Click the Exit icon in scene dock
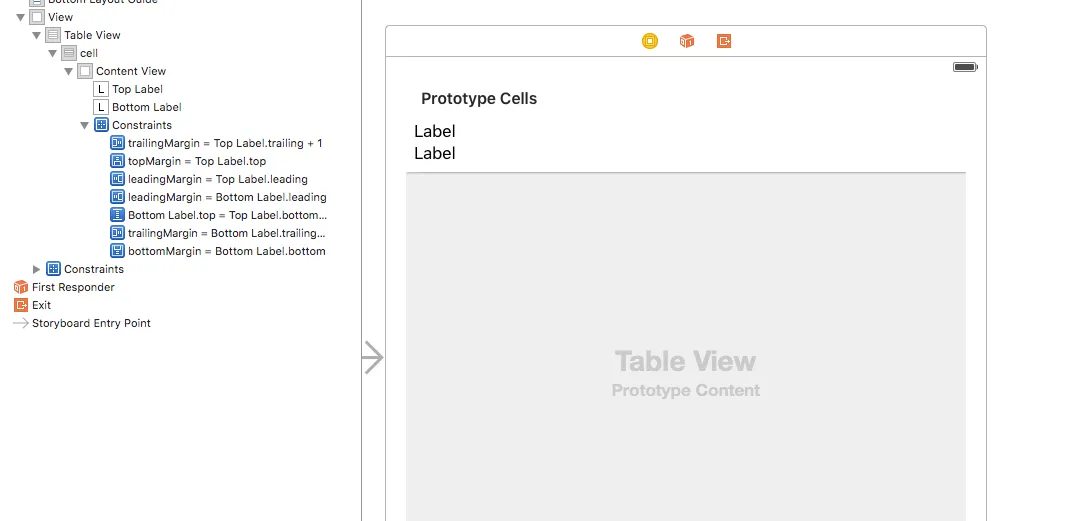 point(724,41)
